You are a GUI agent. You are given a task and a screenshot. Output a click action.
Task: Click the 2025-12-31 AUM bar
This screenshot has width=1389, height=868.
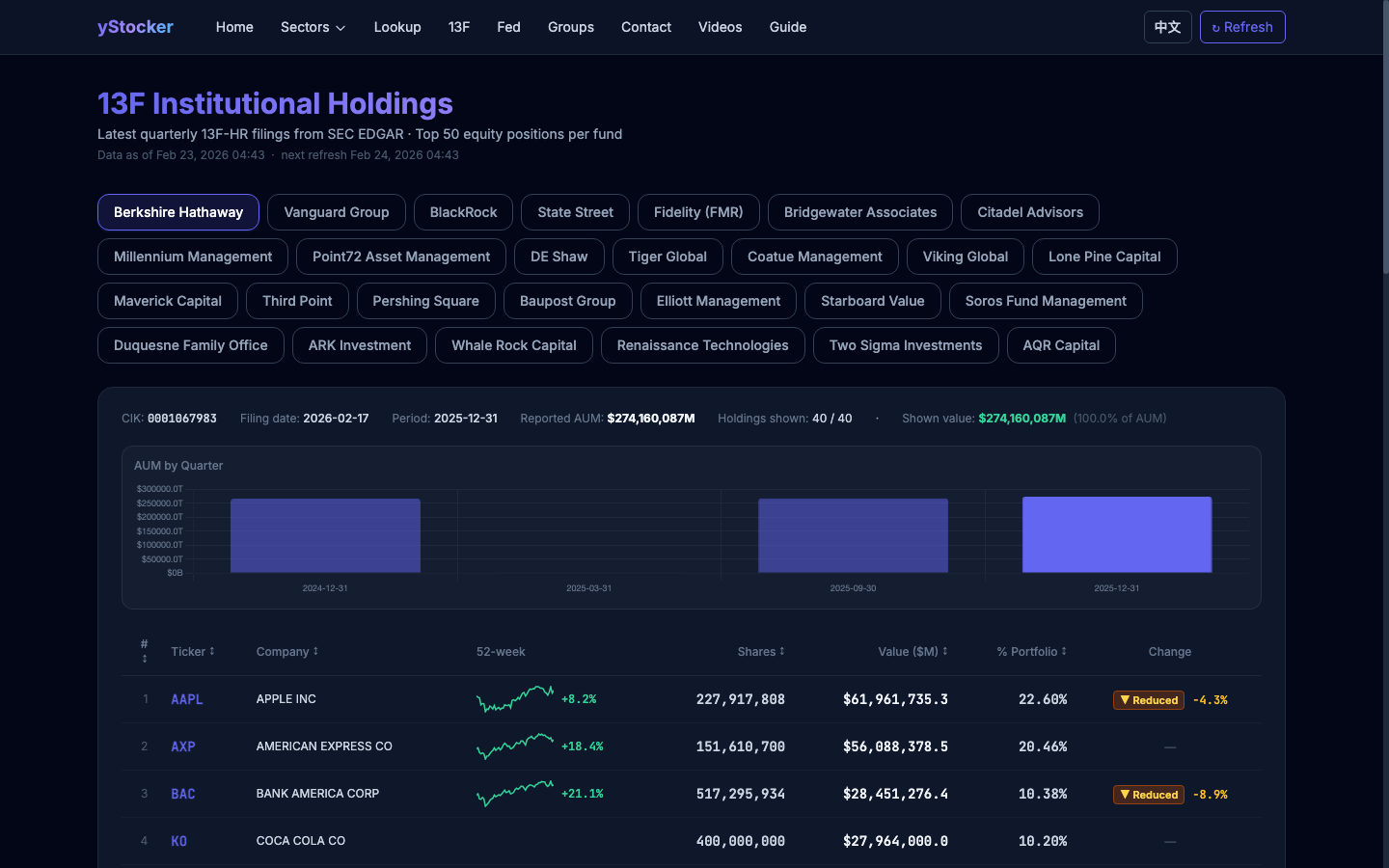coord(1116,535)
